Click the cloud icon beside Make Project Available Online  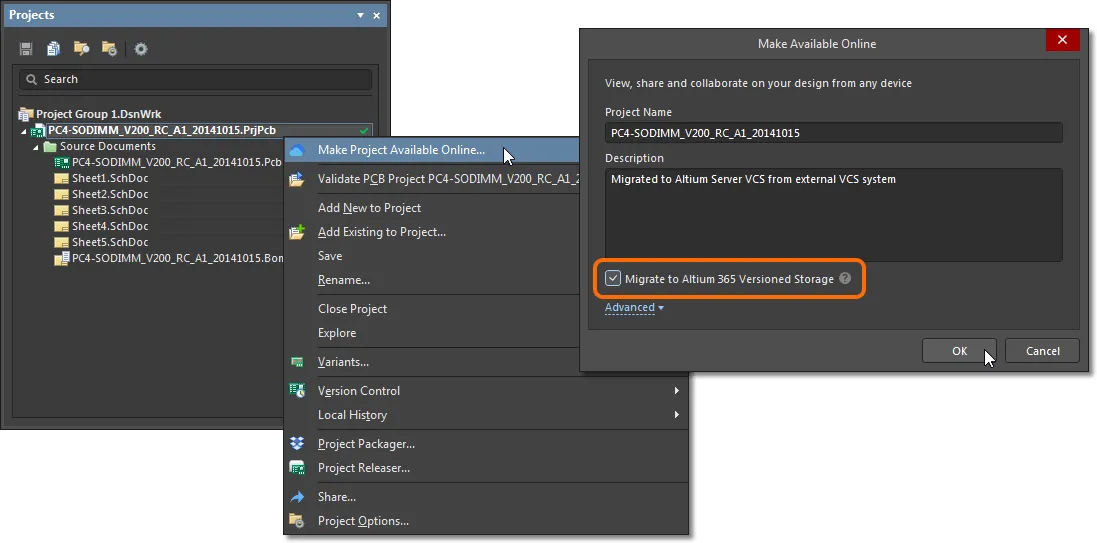pyautogui.click(x=297, y=150)
